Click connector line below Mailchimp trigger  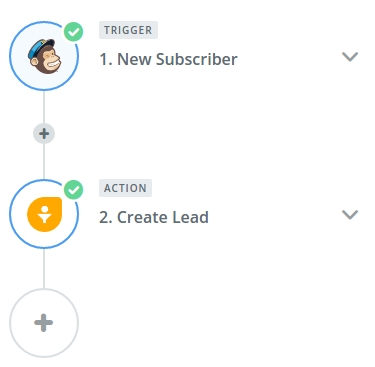[x=44, y=107]
